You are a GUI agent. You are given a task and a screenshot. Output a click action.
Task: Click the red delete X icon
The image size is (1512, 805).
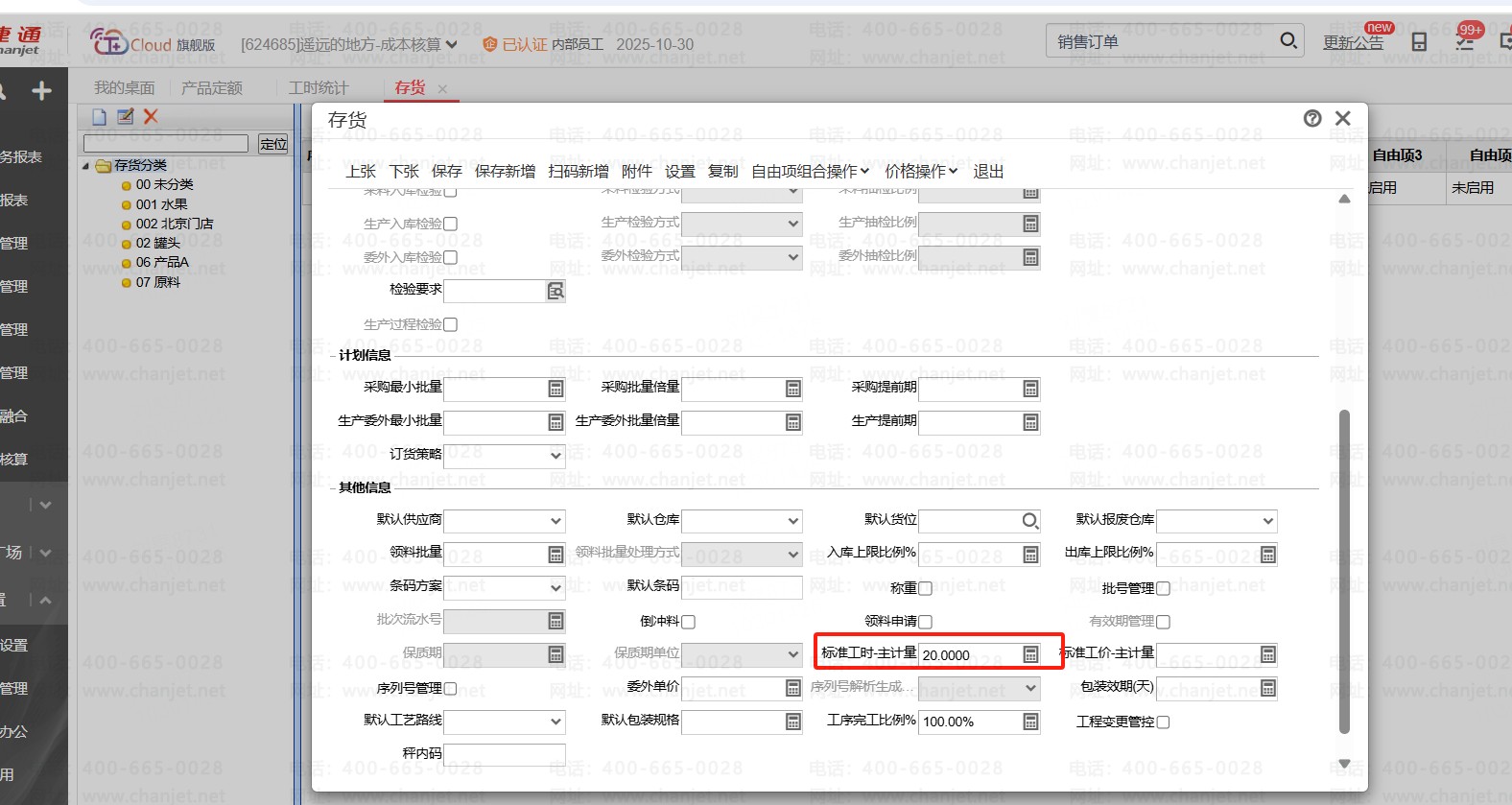click(151, 116)
